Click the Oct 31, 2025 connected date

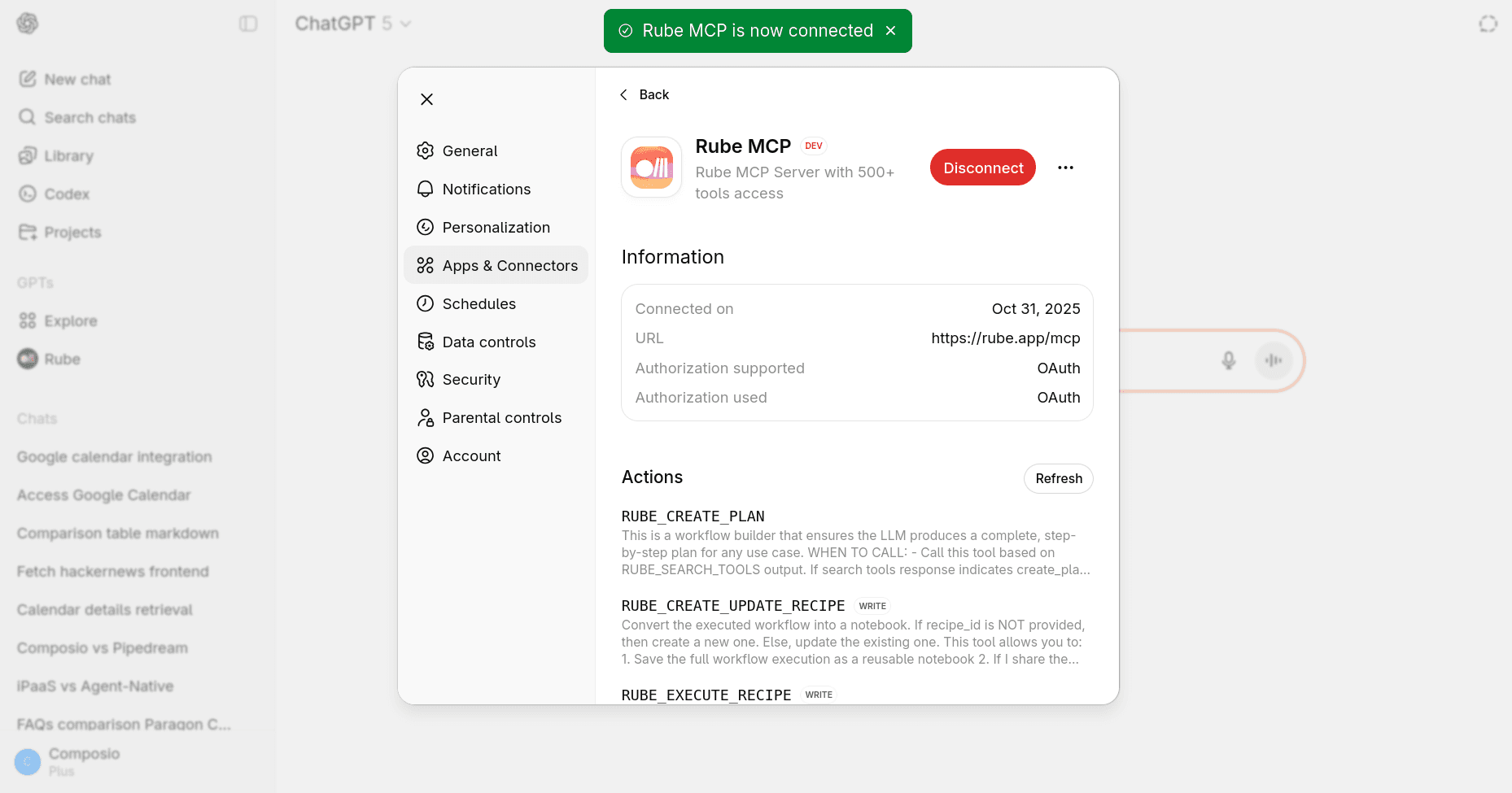click(x=1036, y=309)
